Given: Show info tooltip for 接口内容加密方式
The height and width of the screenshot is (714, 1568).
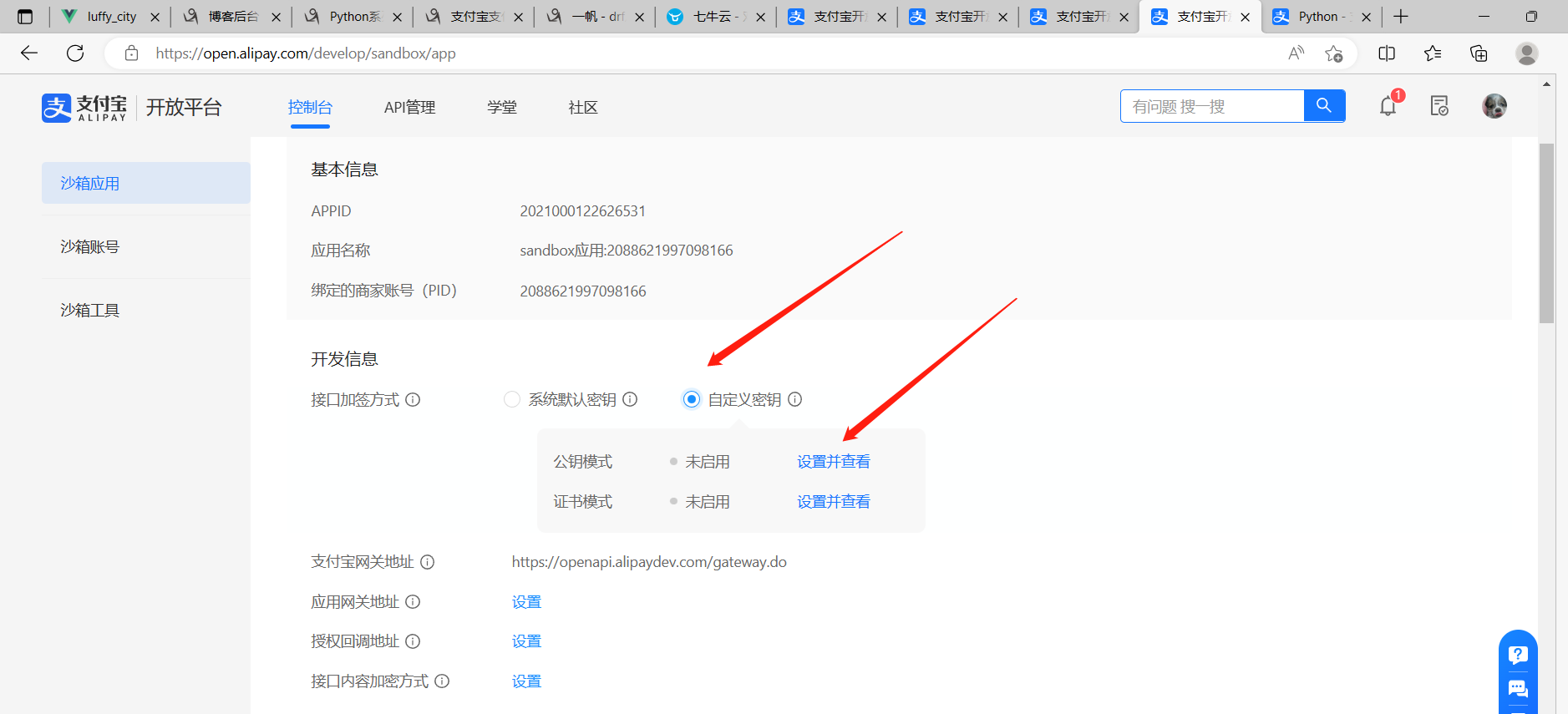Looking at the screenshot, I should point(442,681).
